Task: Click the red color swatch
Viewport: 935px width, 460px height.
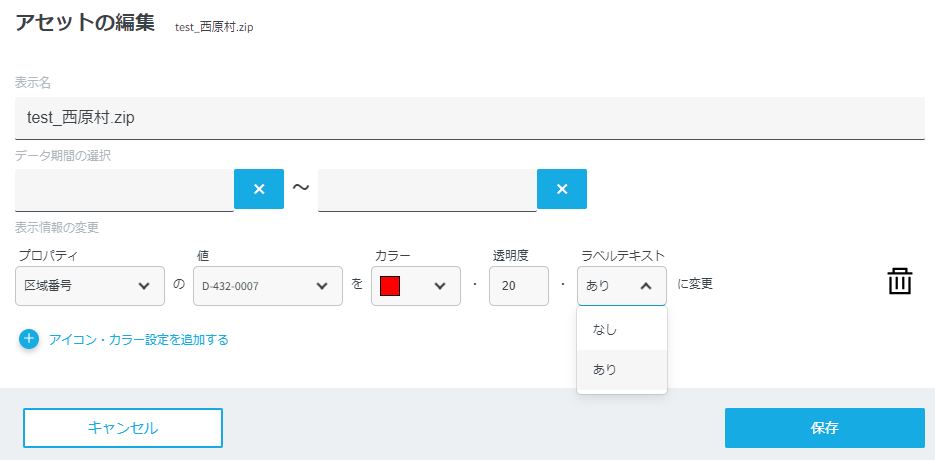Action: [x=391, y=286]
